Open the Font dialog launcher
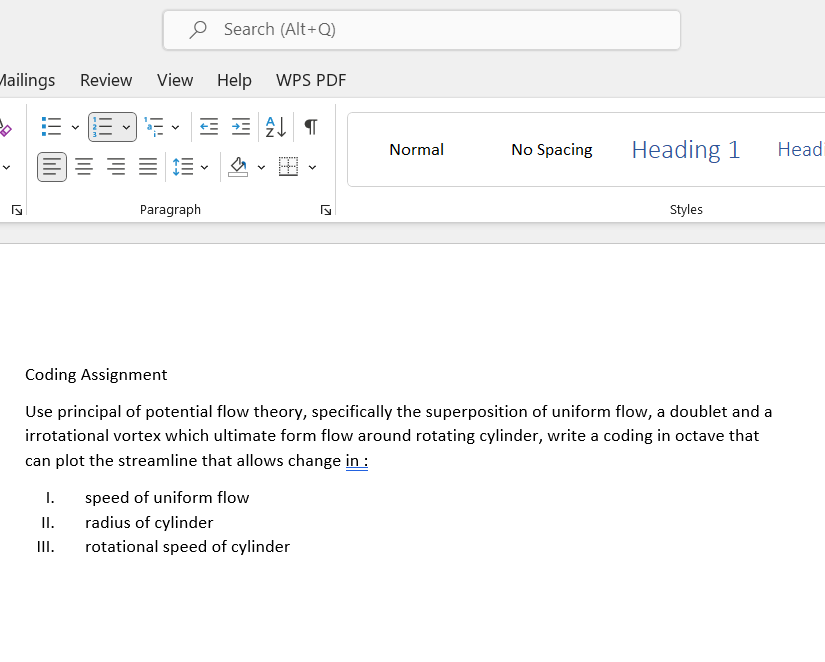Viewport: 825px width, 662px height. [x=17, y=210]
